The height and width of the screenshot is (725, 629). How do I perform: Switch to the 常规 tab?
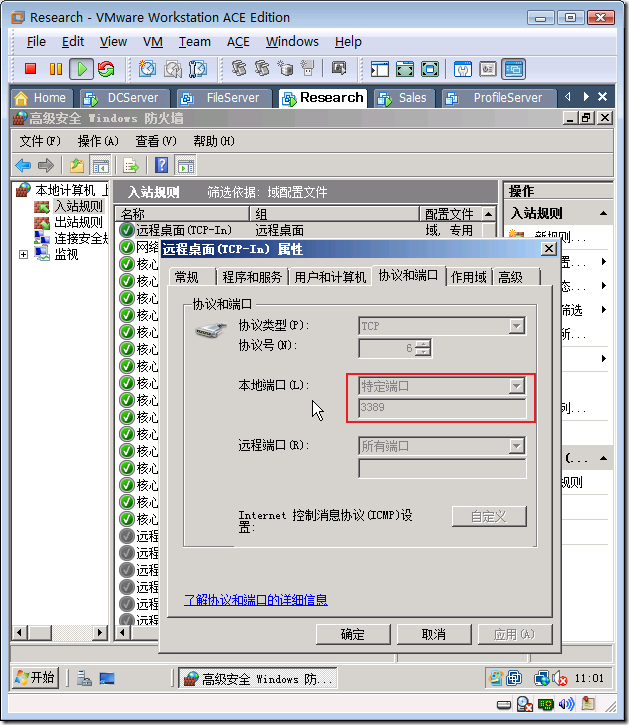coord(187,277)
